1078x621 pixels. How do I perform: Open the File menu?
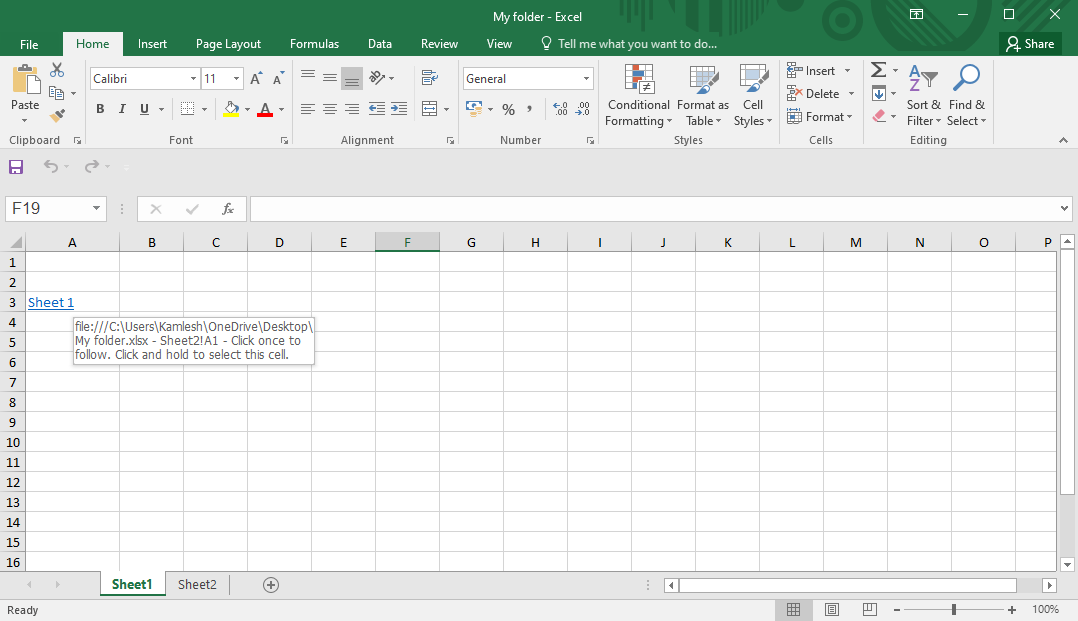(x=29, y=44)
